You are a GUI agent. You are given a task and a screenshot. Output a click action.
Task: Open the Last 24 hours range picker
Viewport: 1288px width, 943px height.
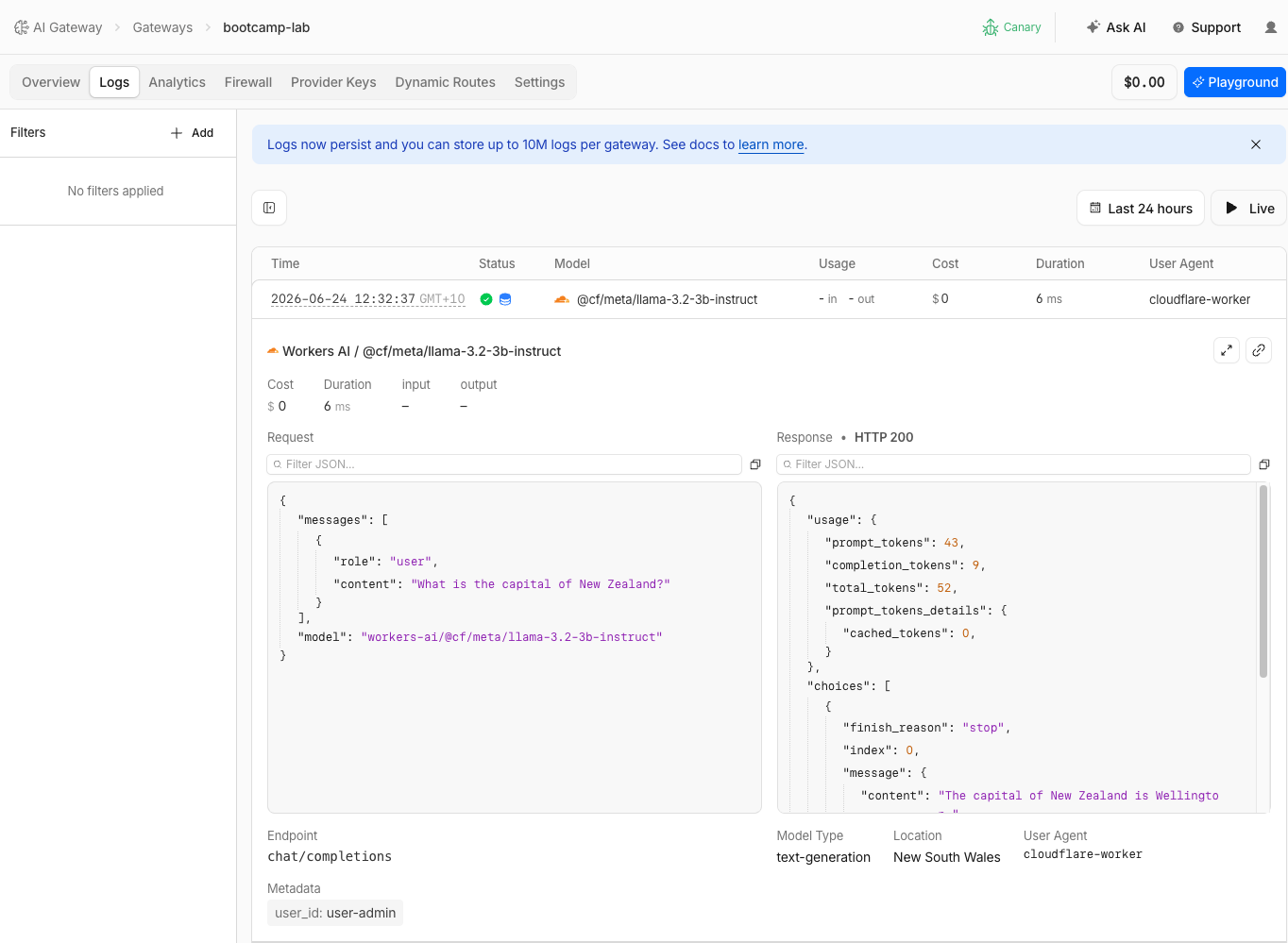click(1141, 208)
